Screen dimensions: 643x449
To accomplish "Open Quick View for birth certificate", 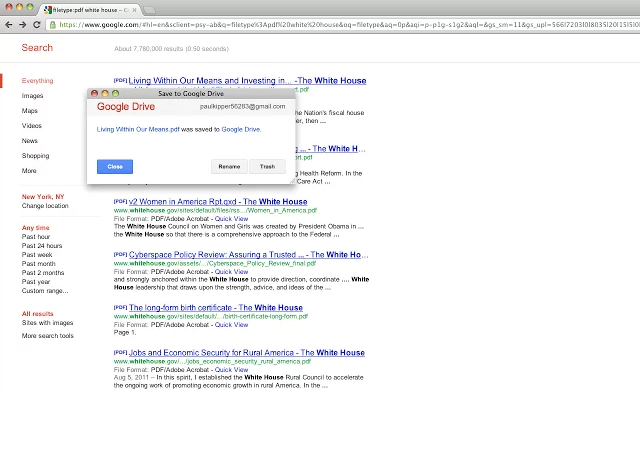I will click(231, 324).
